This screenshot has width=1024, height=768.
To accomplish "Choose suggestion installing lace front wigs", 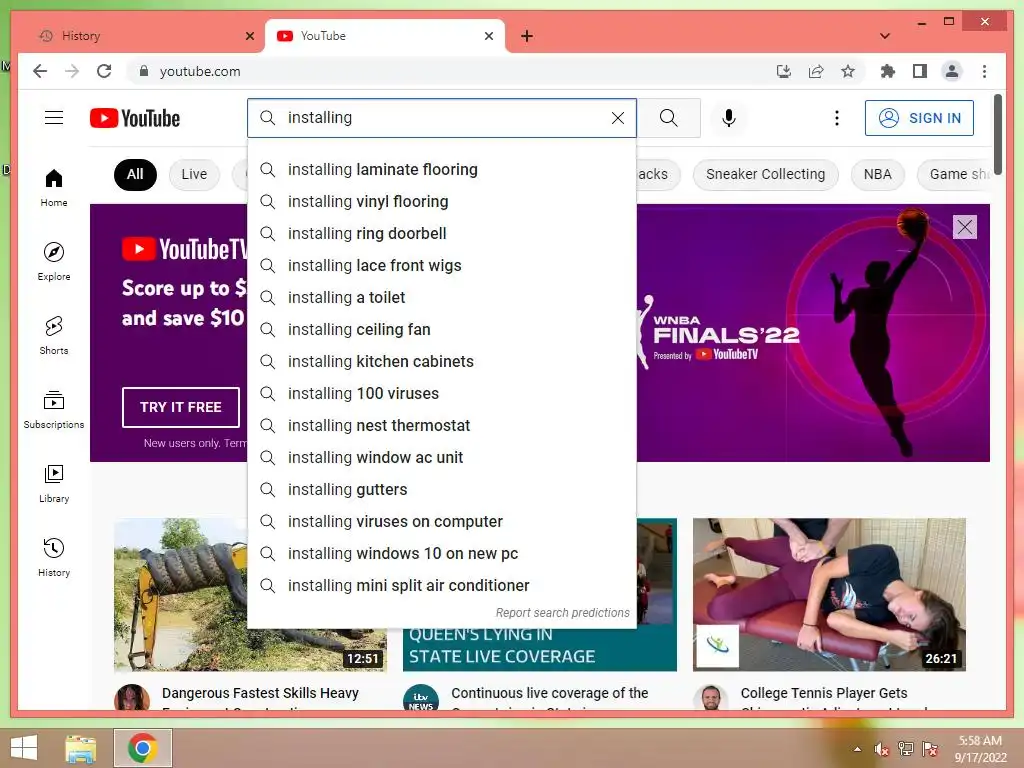I will [x=442, y=266].
